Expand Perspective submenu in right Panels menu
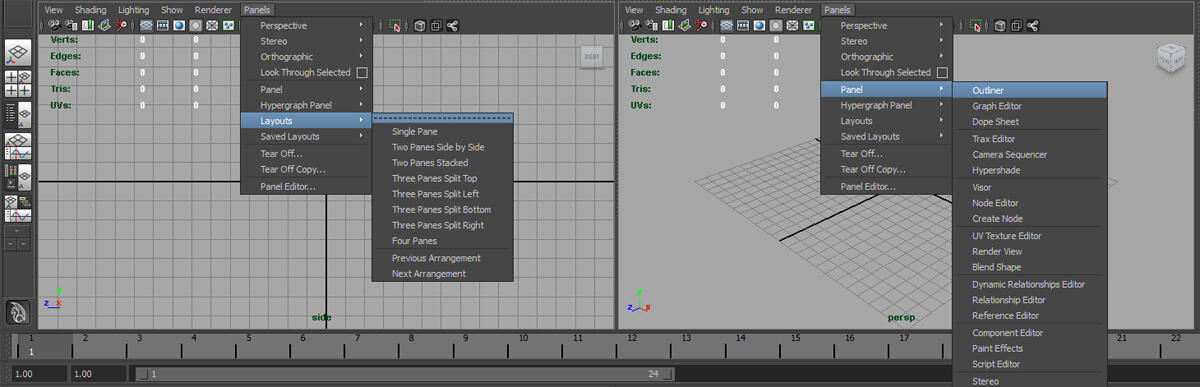Screen dimensions: 1200x387 pos(887,25)
